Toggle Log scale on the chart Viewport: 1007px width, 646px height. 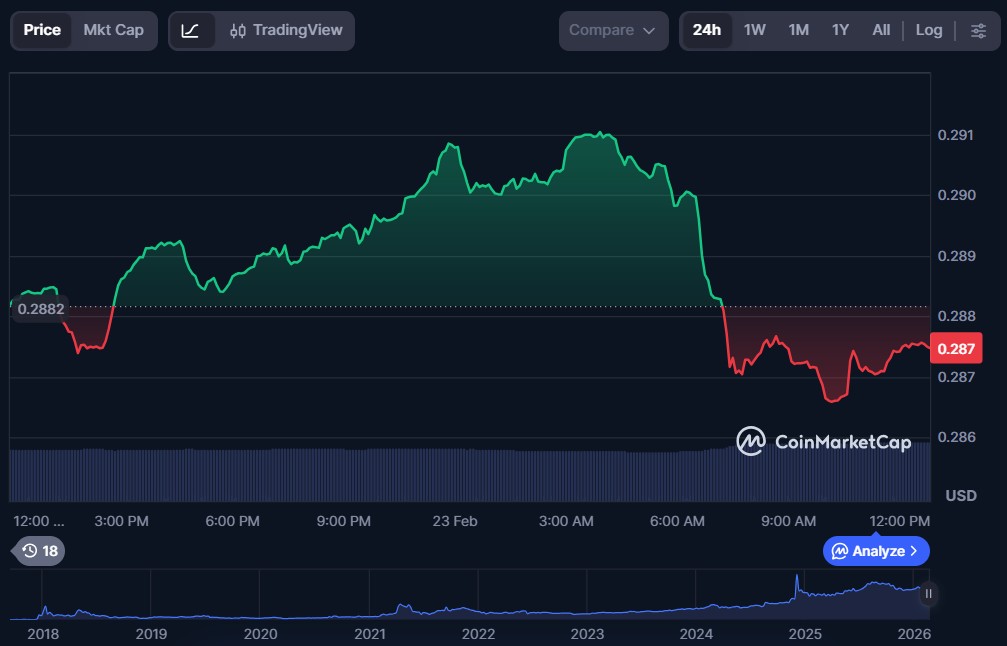[928, 30]
